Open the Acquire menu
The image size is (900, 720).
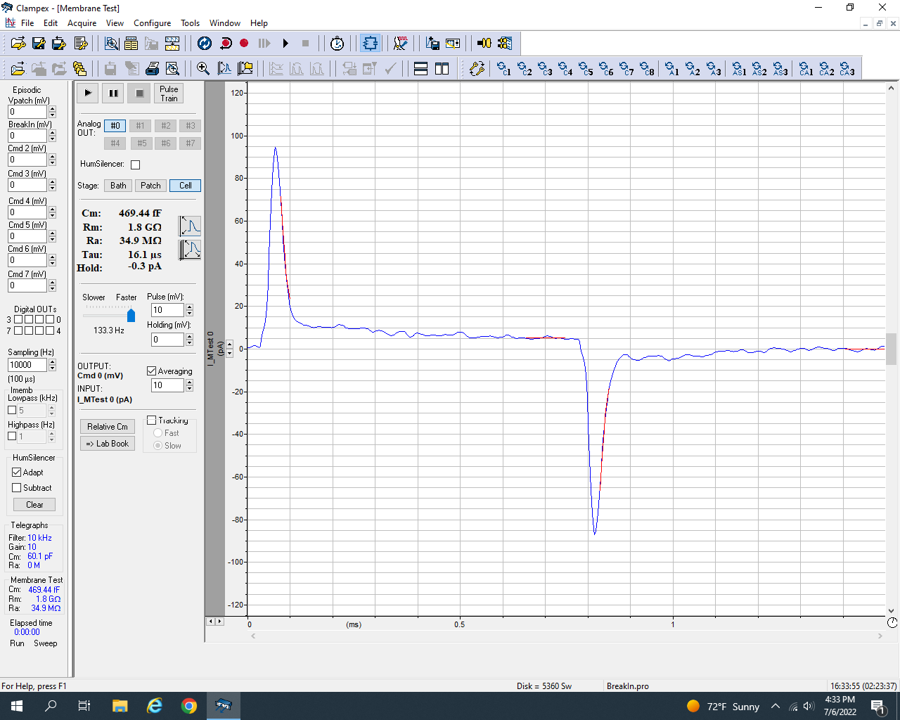82,23
